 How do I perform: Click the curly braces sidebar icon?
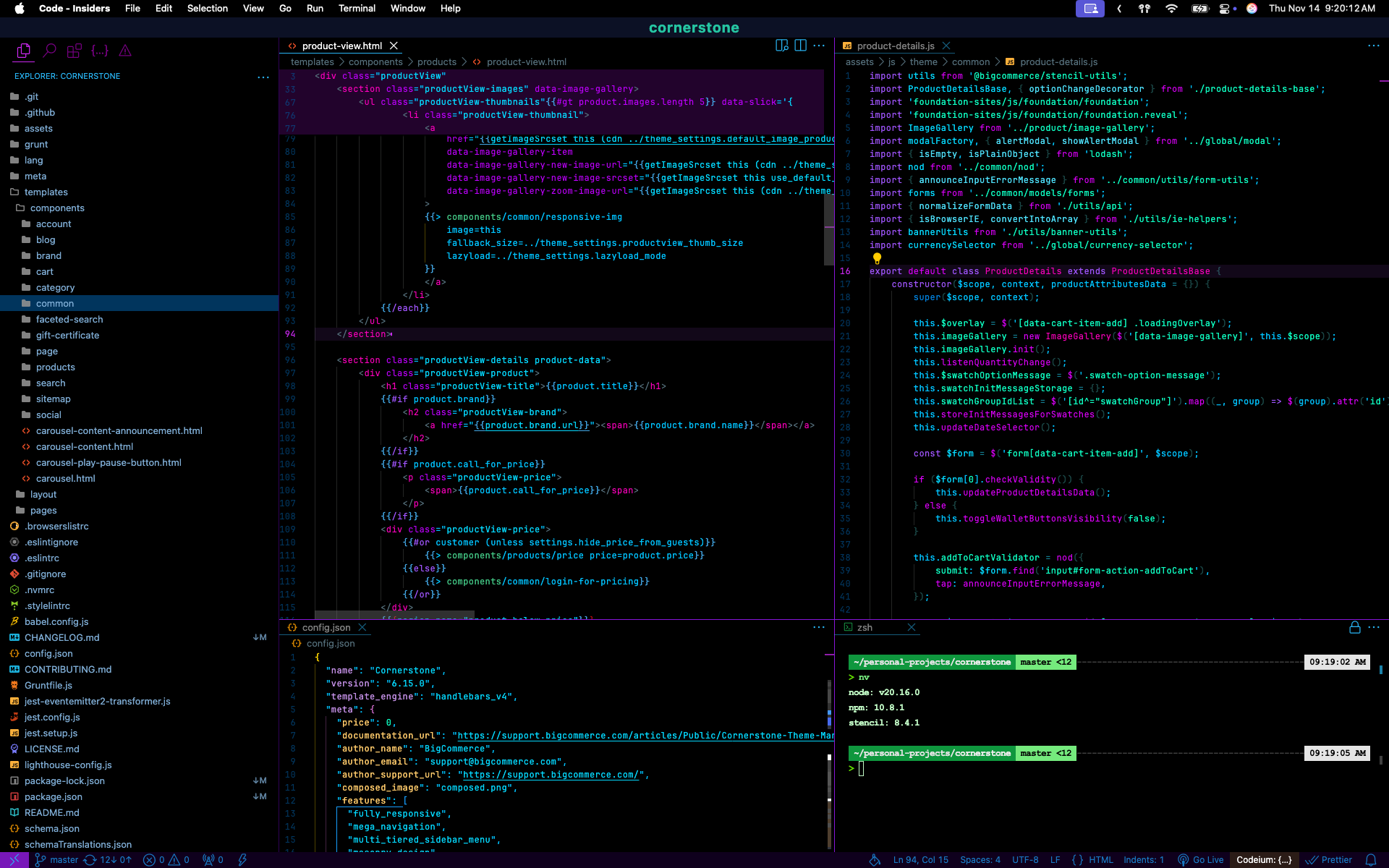pyautogui.click(x=100, y=51)
